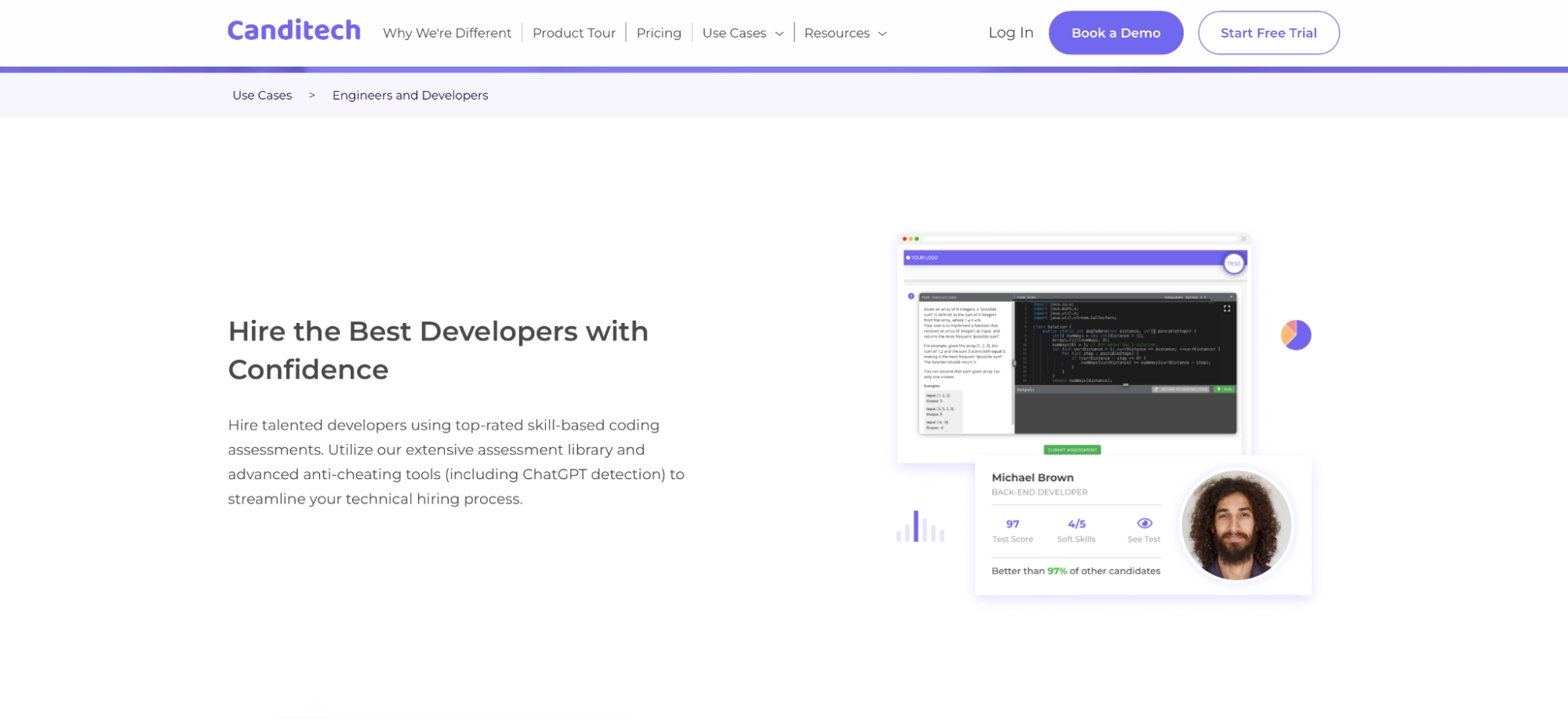Screen dimensions: 1568x719
Task: Click the pie chart icon
Action: point(1296,335)
